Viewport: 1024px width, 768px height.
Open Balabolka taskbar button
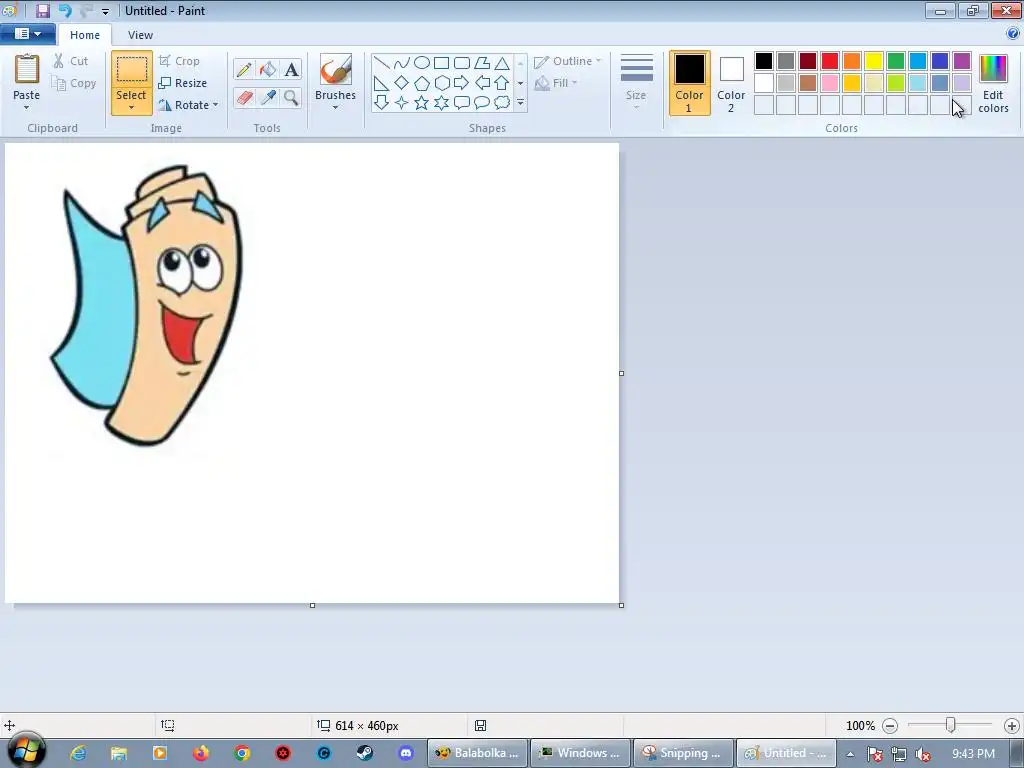pos(477,753)
